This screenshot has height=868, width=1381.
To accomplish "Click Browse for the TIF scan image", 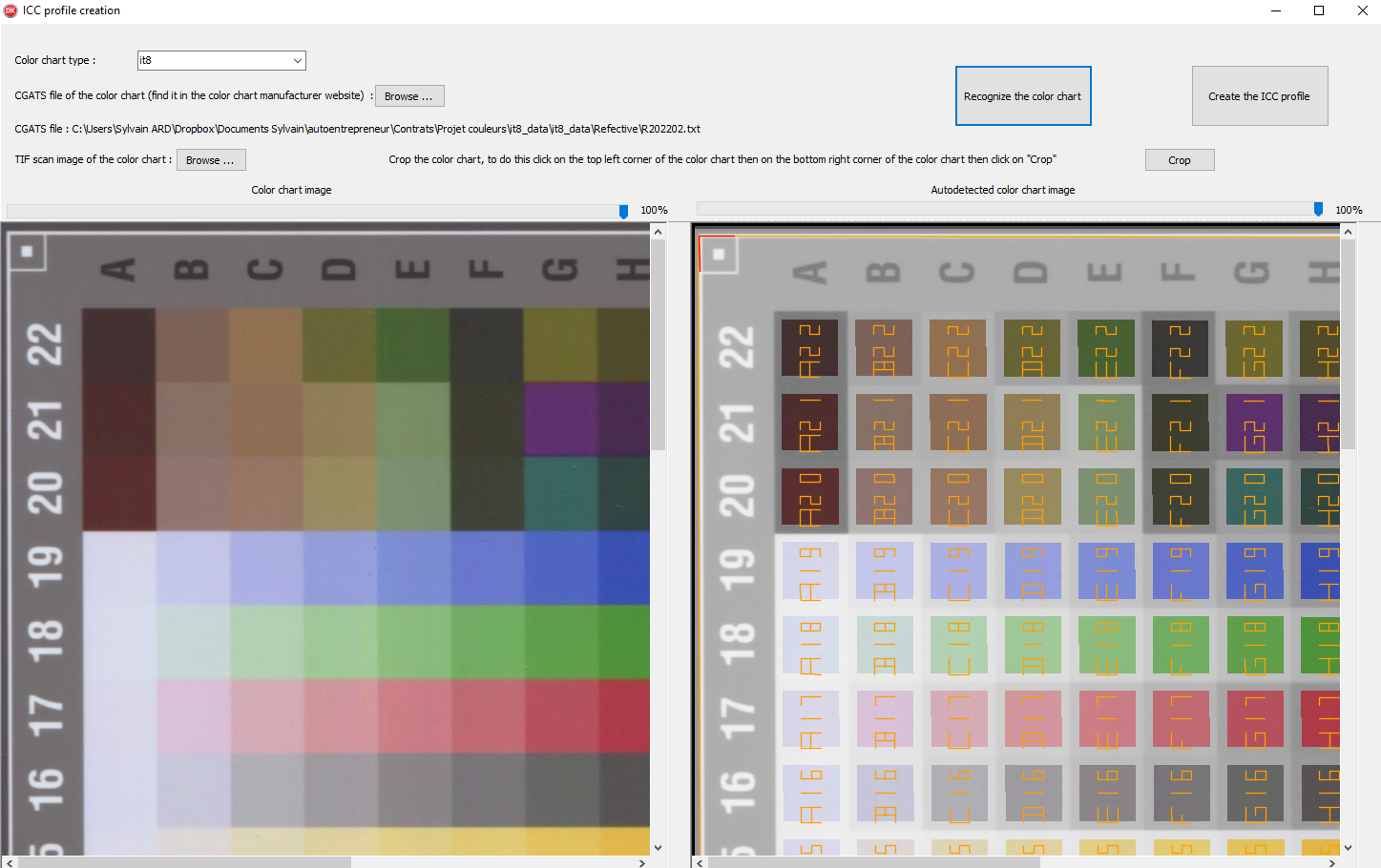I will (211, 160).
